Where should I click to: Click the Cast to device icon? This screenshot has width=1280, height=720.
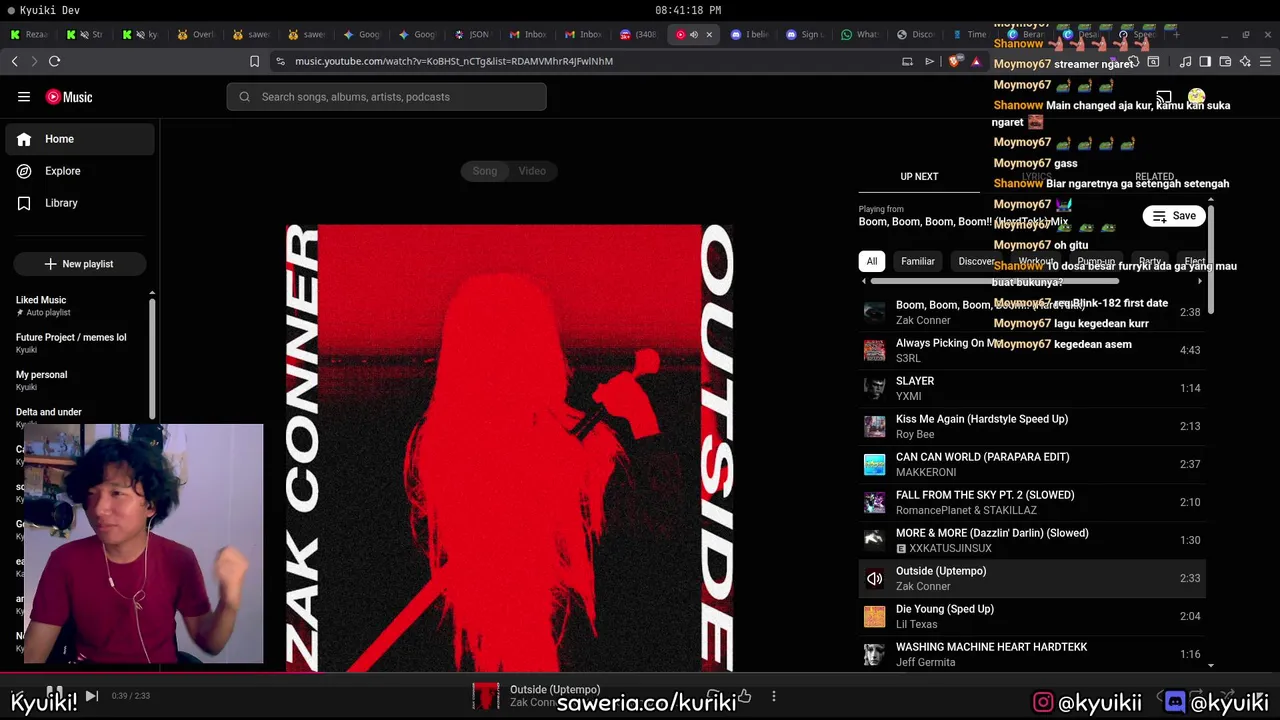[1164, 97]
